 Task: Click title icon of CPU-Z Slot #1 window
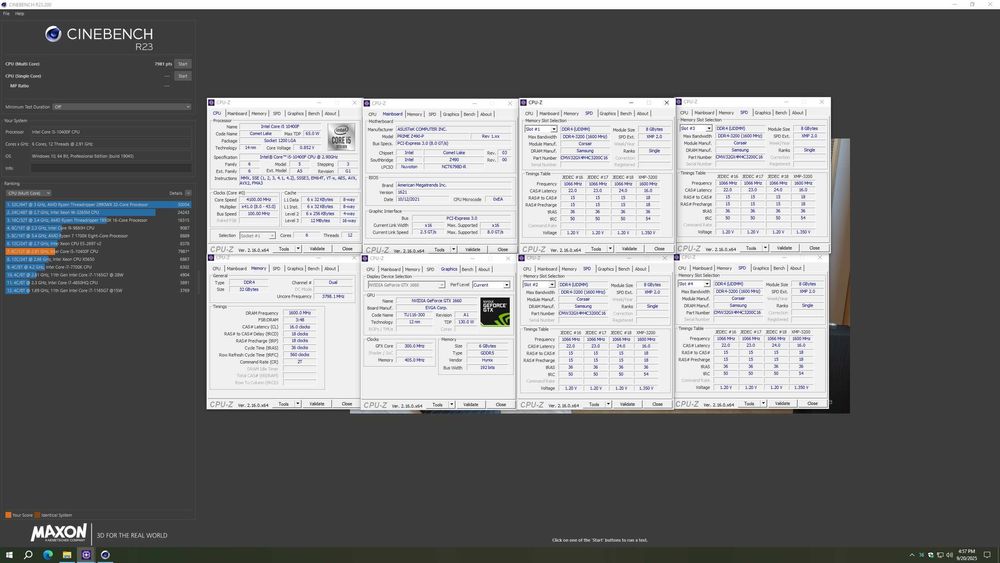[x=524, y=103]
